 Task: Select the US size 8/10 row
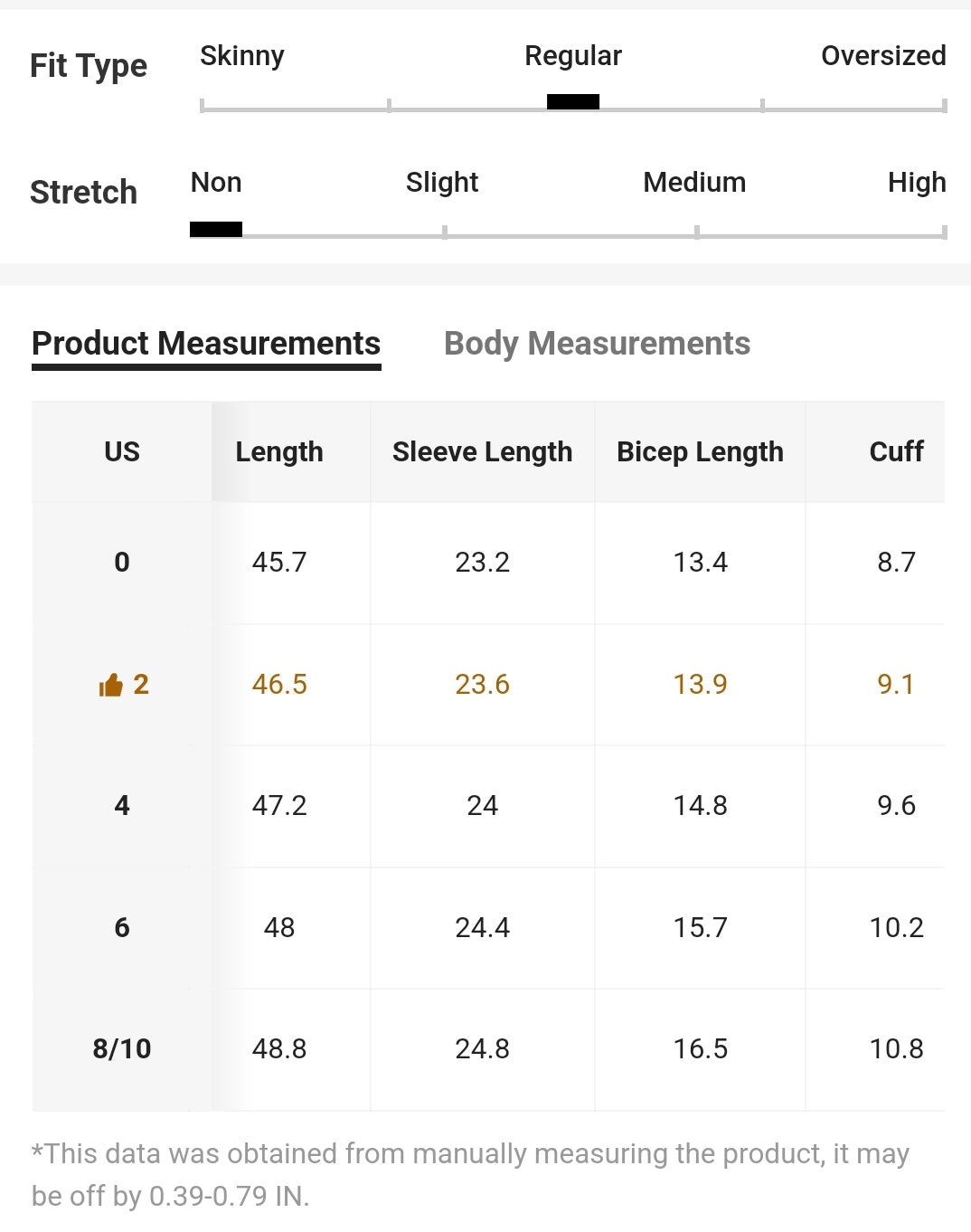(122, 1049)
